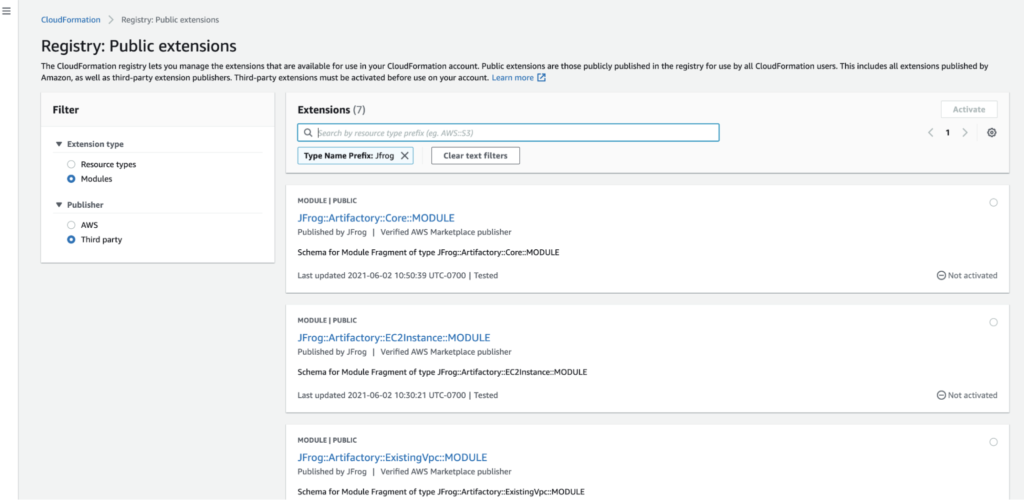Go to the next extensions page arrow

(965, 132)
